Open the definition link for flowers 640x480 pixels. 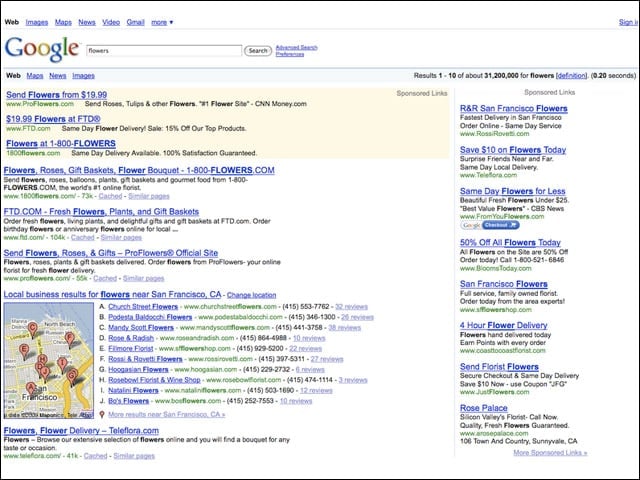click(x=571, y=76)
